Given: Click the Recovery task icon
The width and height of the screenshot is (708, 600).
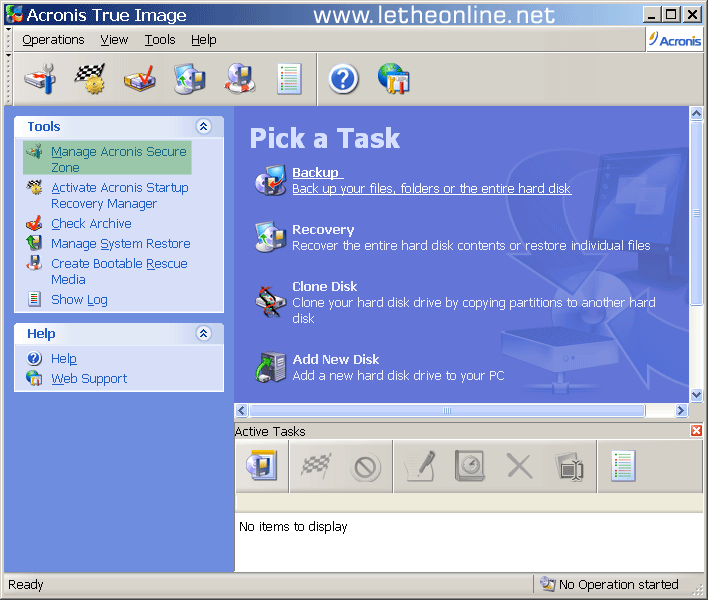Looking at the screenshot, I should tap(270, 237).
